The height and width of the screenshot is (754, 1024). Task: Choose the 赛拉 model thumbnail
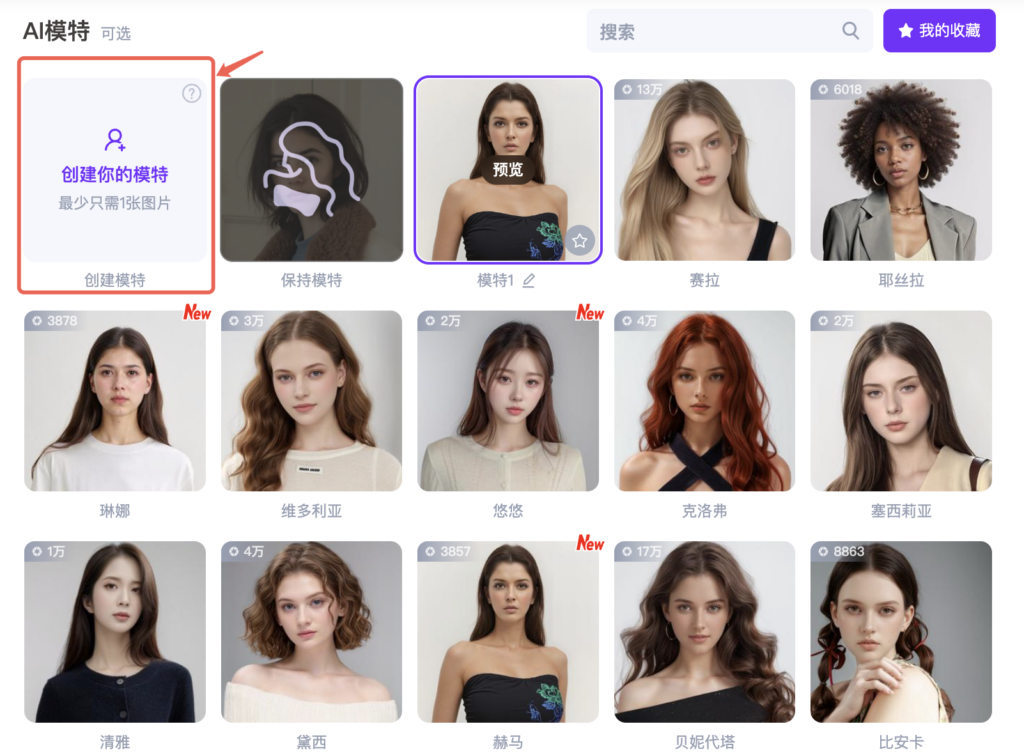click(705, 170)
